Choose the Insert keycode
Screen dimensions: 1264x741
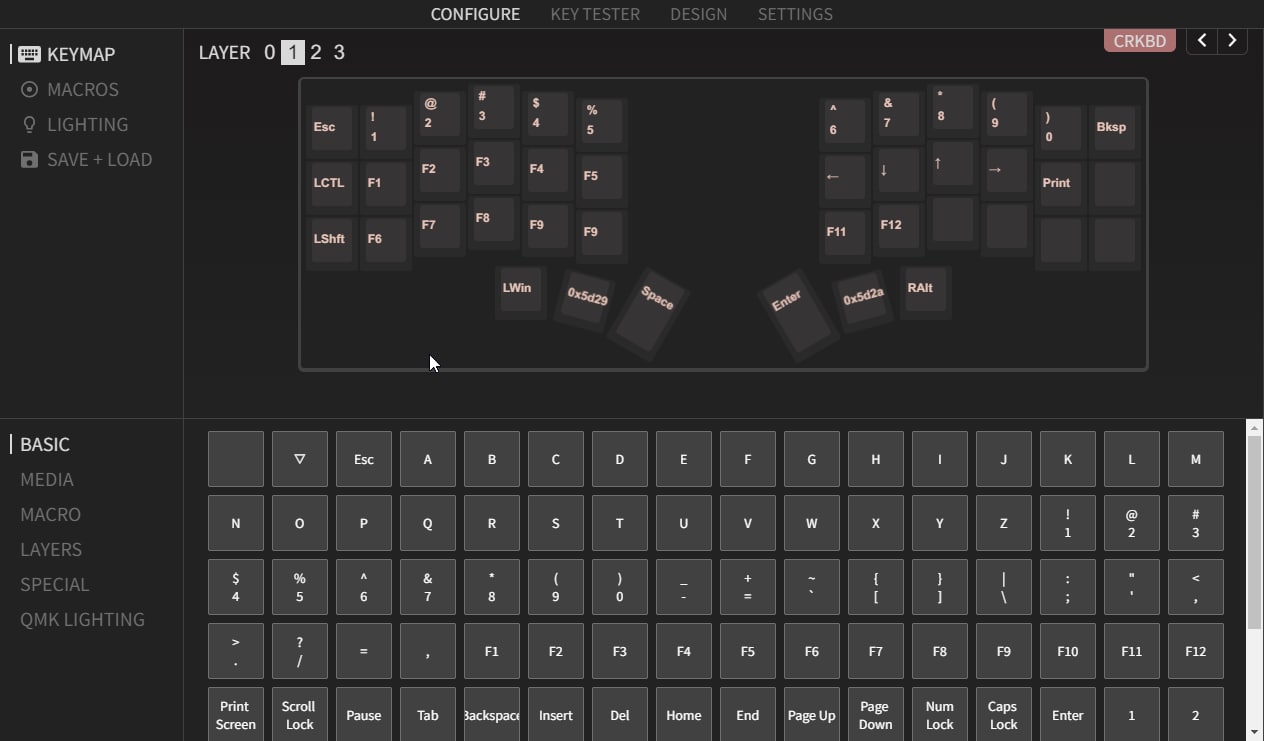point(555,715)
